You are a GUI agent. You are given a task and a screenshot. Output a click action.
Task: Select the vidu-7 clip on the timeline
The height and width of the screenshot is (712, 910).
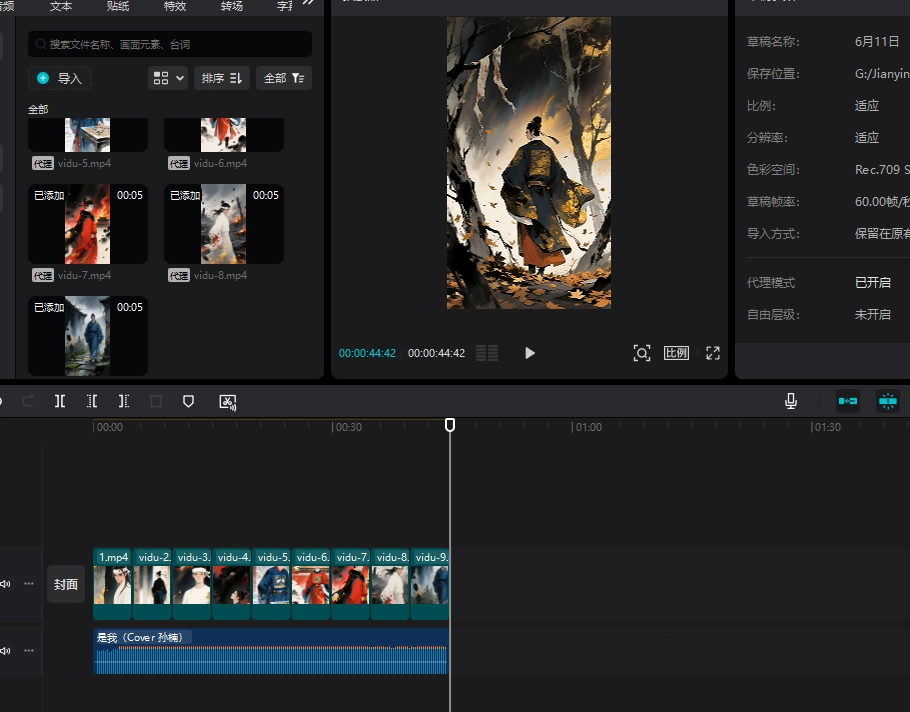click(350, 584)
